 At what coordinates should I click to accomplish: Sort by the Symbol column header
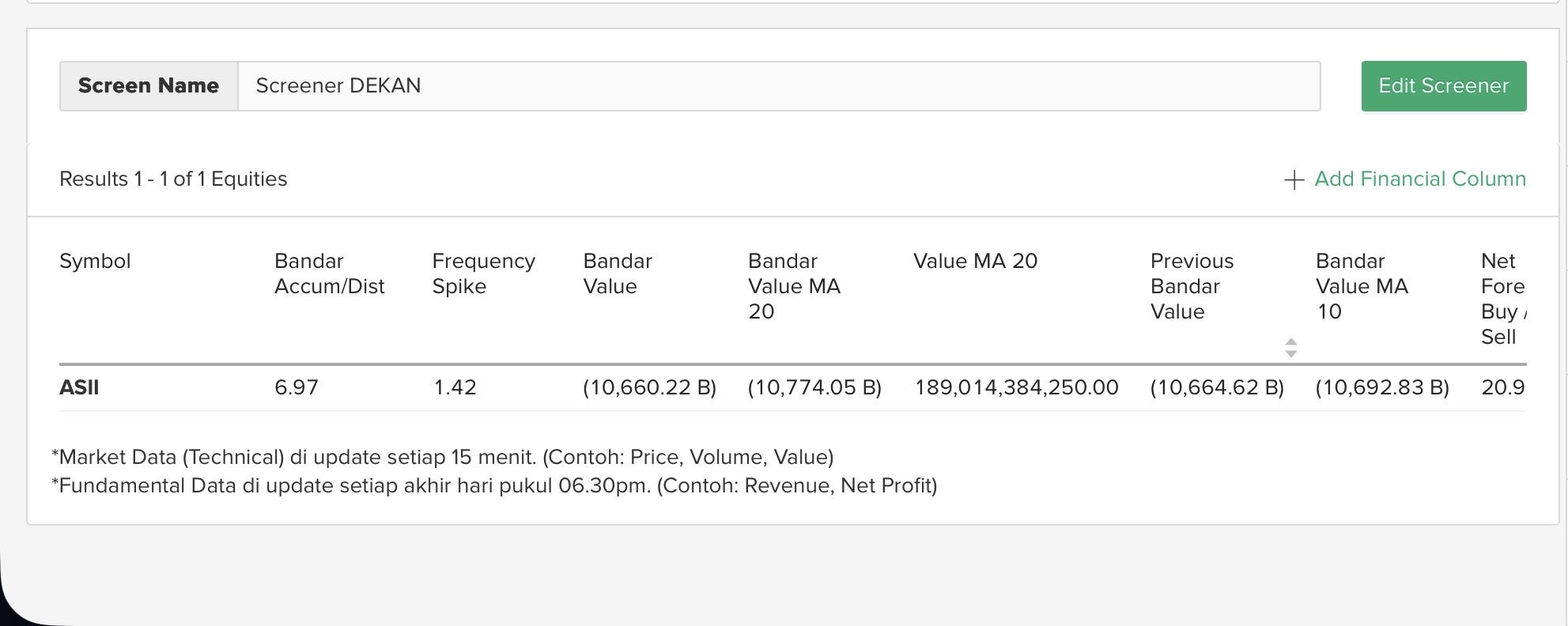[95, 262]
